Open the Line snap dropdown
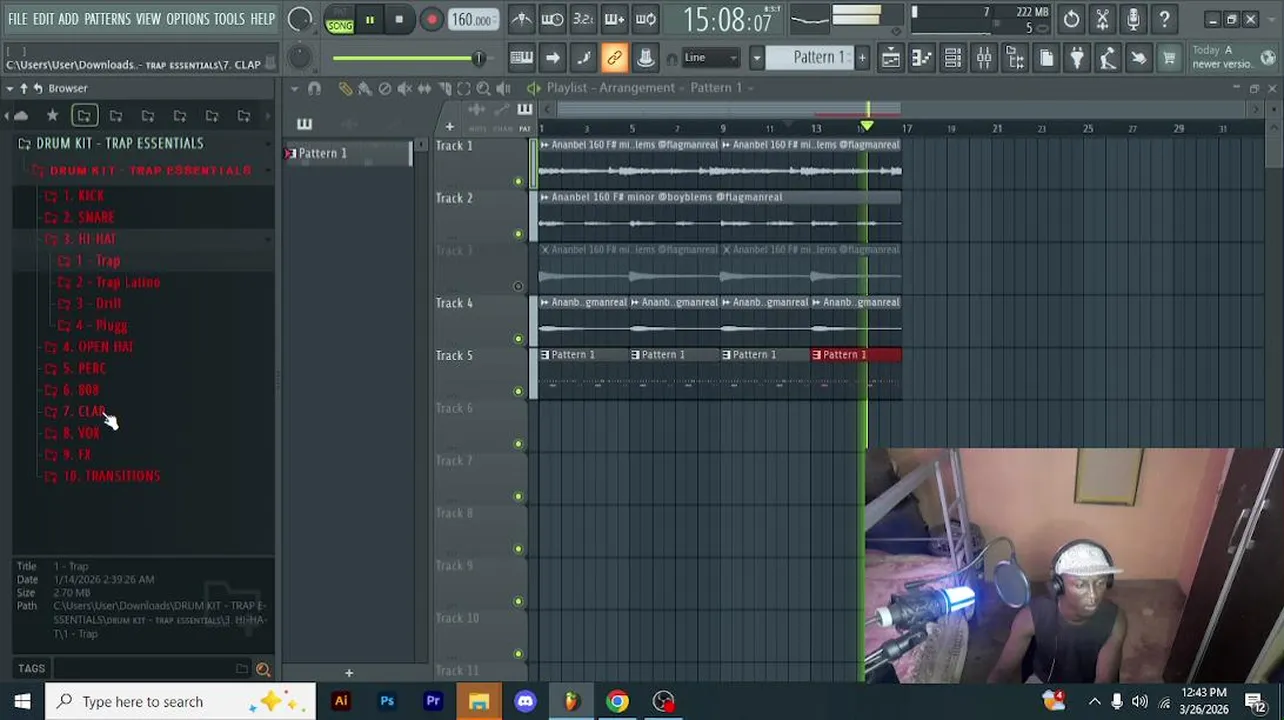The width and height of the screenshot is (1284, 720). click(711, 58)
